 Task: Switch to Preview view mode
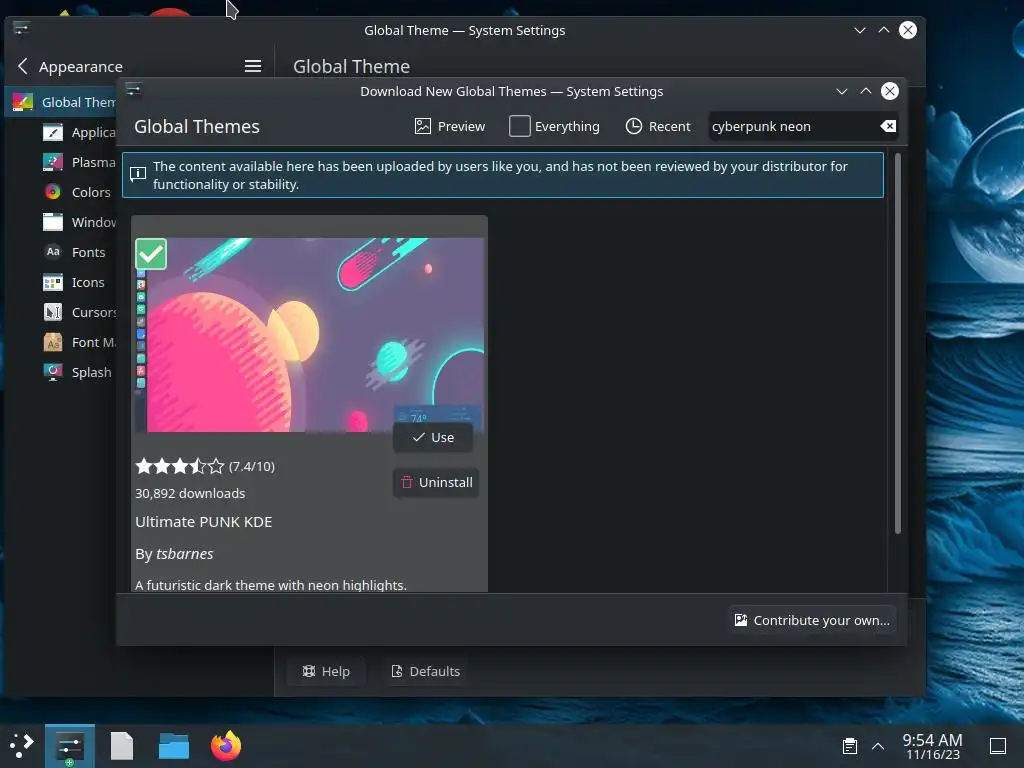click(450, 126)
